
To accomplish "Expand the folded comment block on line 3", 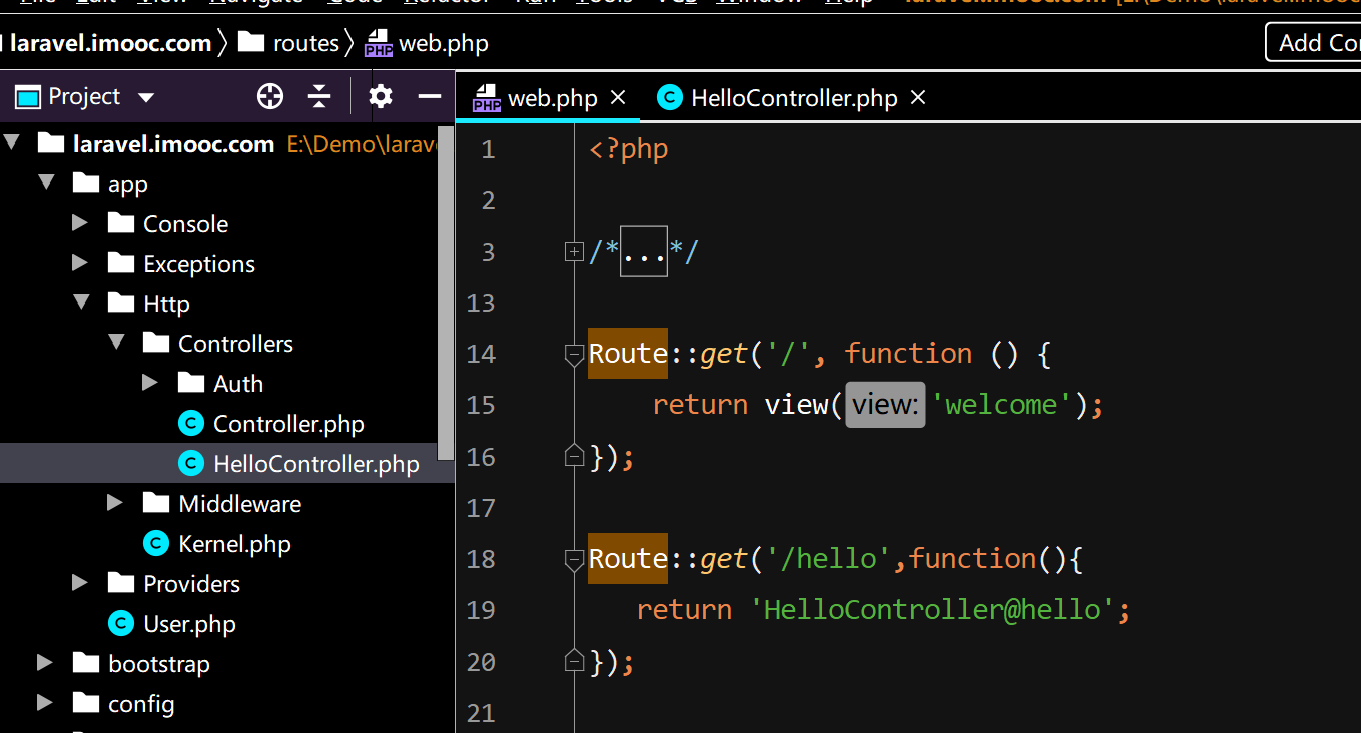I will click(574, 252).
